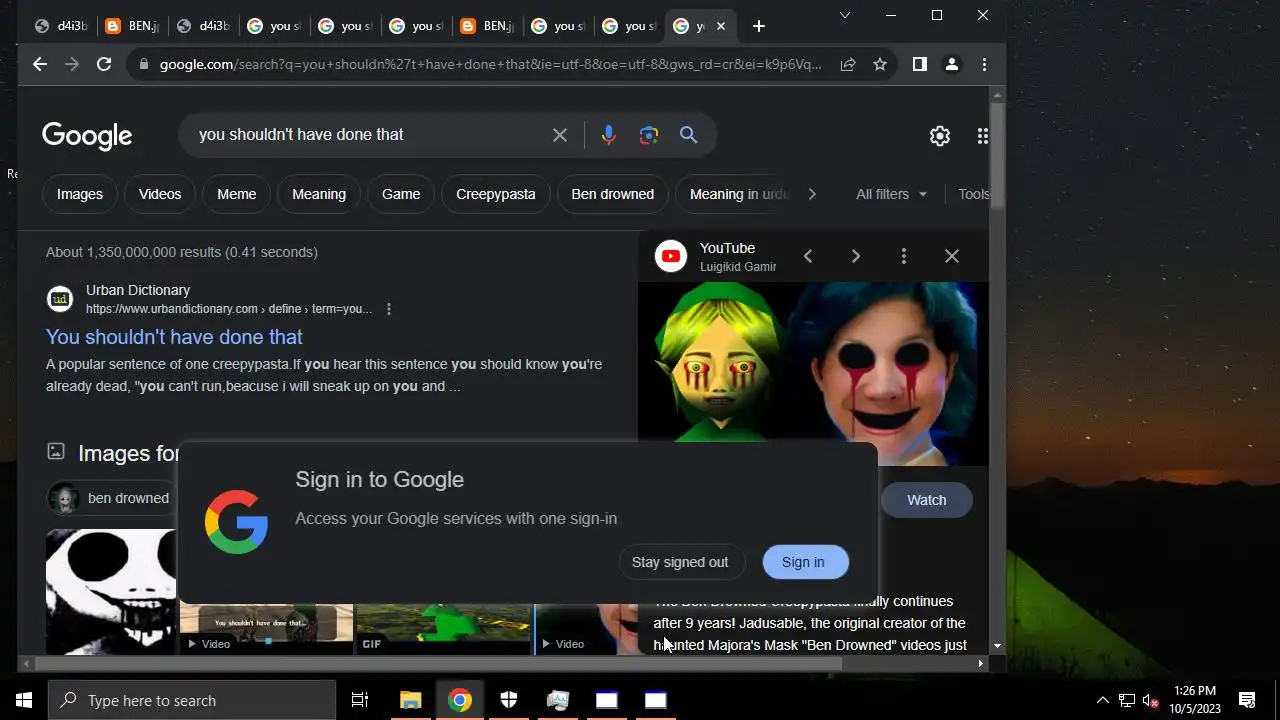Viewport: 1280px width, 720px height.
Task: Open 'You shouldn't have done that' result link
Action: click(x=174, y=337)
